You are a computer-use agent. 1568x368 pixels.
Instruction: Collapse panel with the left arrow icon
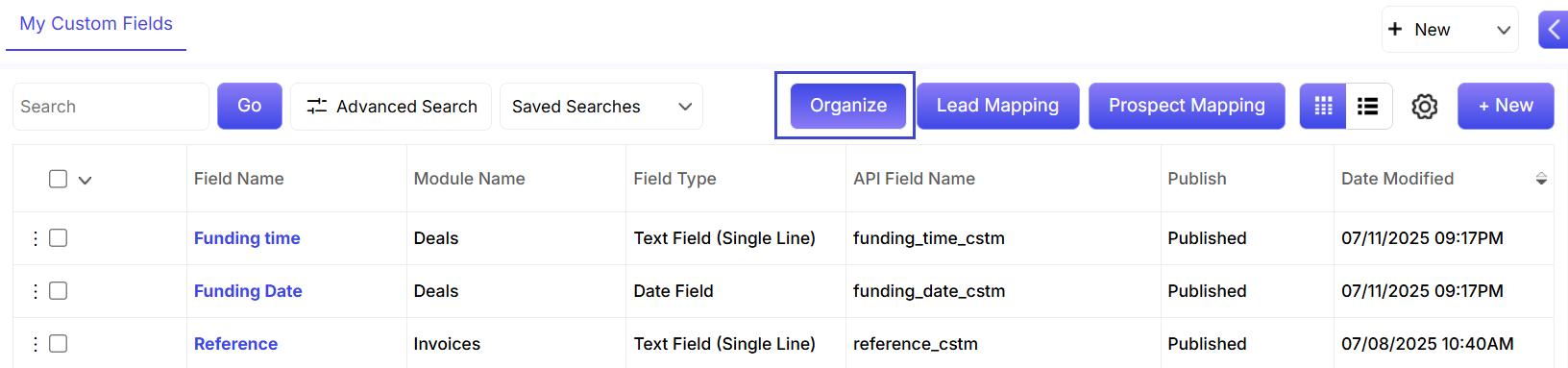(x=1554, y=30)
